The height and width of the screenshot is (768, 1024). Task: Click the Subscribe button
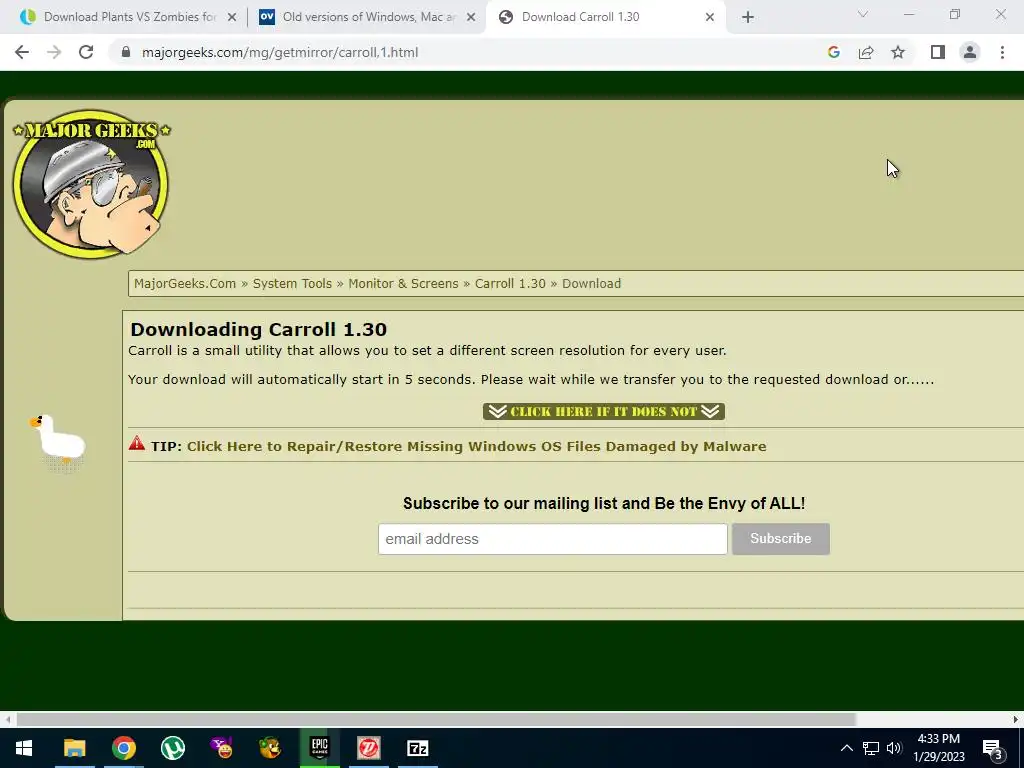click(780, 539)
